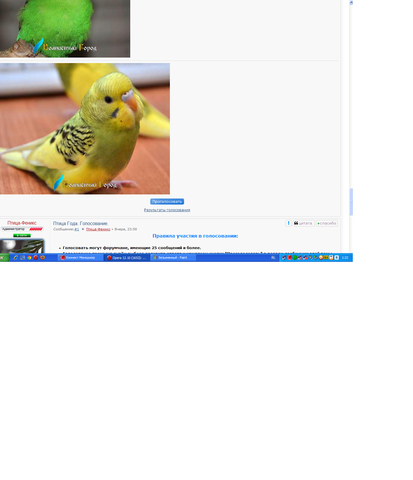This screenshot has width=413, height=480.
Task: Open the Птица Феникс avatar image
Action: [x=22, y=246]
